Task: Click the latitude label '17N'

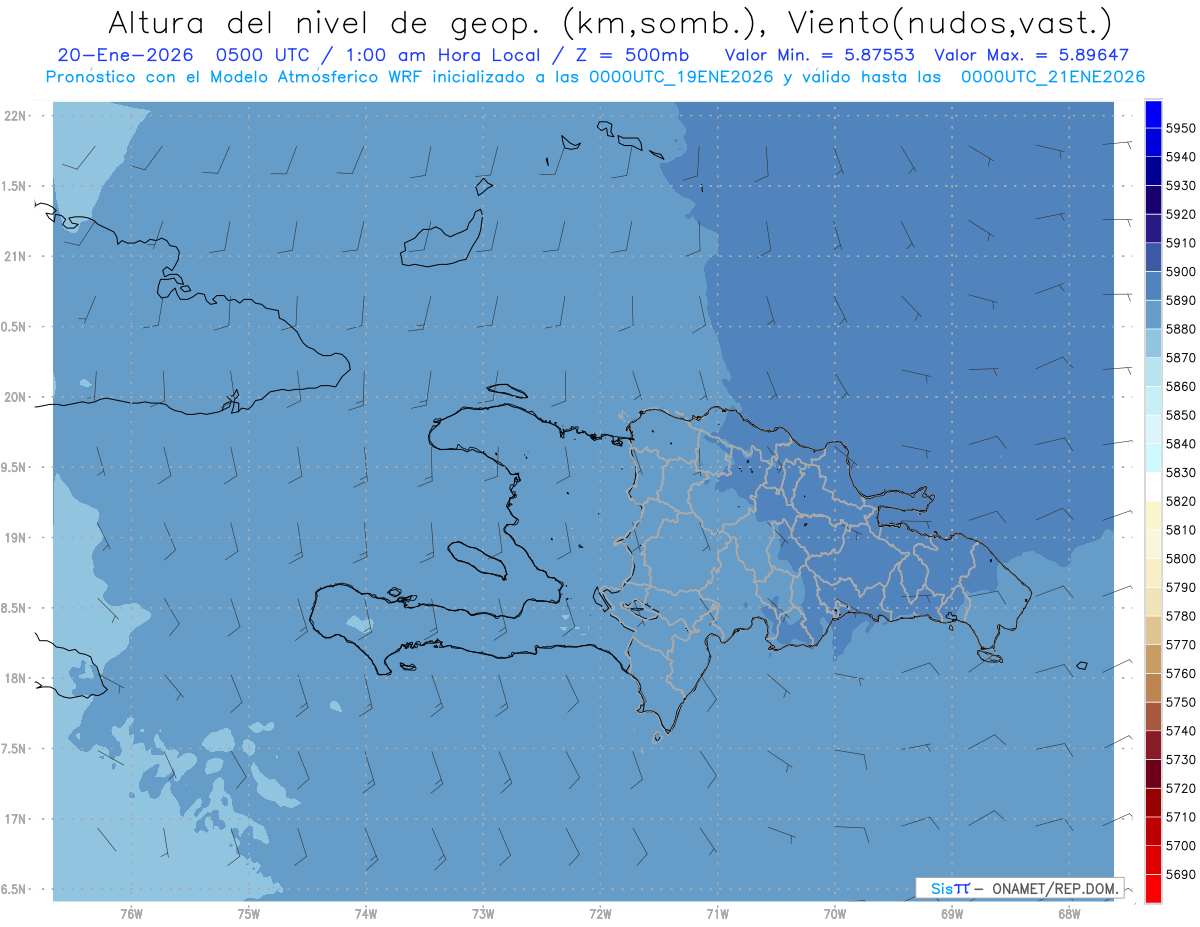Action: [x=15, y=819]
